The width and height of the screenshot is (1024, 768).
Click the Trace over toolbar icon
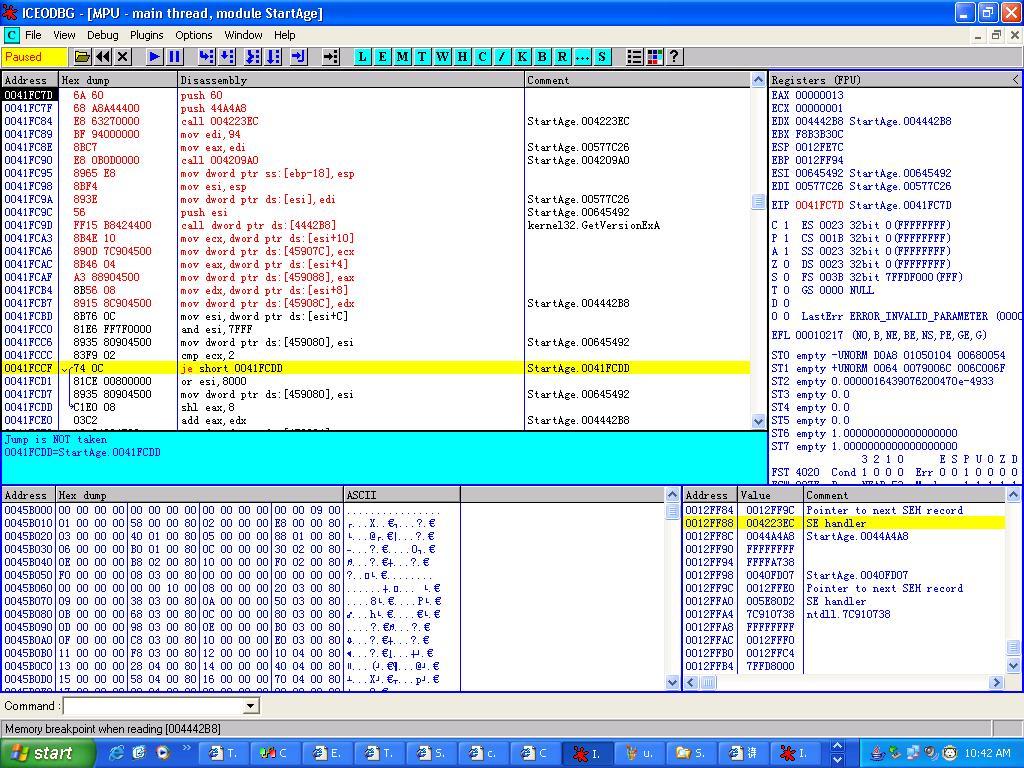[273, 57]
